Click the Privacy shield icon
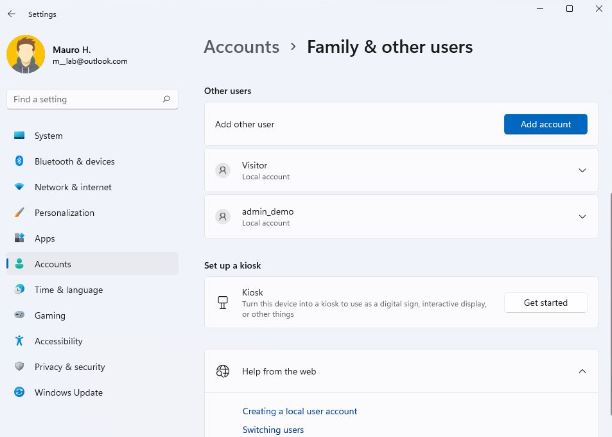 pyautogui.click(x=19, y=366)
